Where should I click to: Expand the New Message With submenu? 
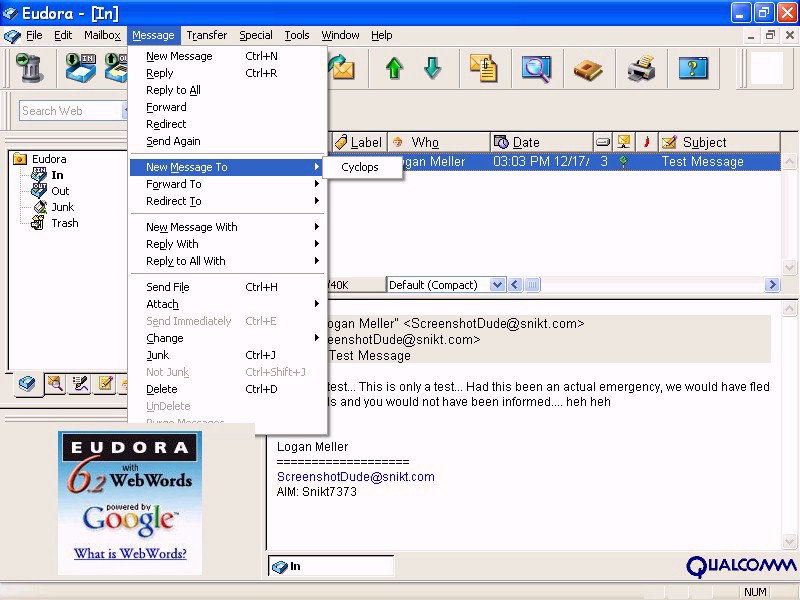pos(228,227)
